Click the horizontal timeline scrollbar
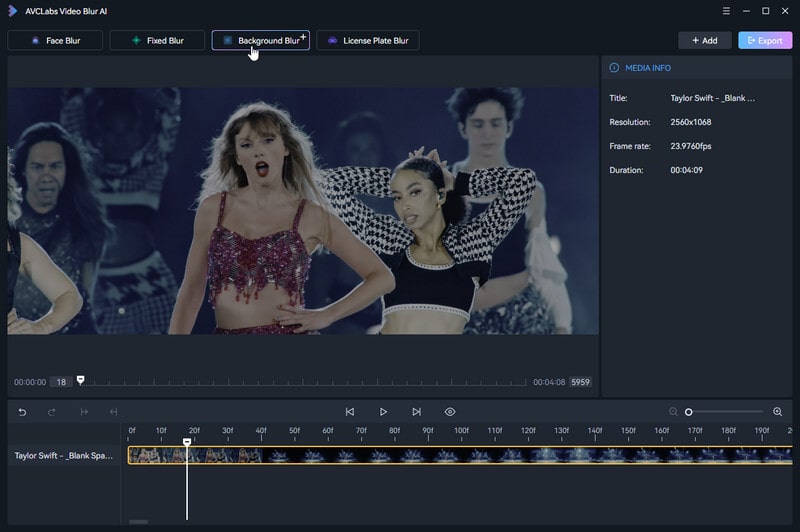800x532 pixels. coord(139,522)
